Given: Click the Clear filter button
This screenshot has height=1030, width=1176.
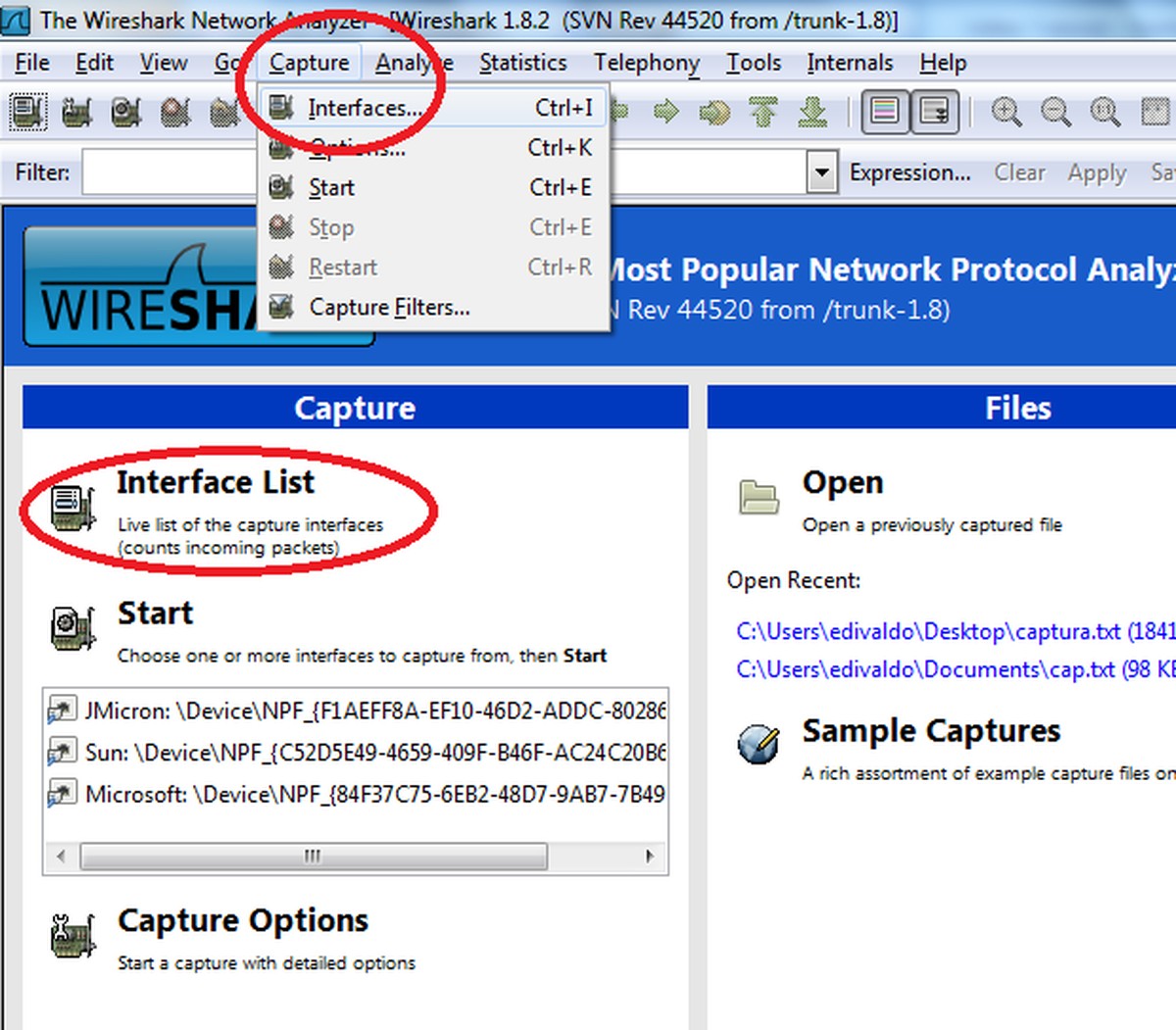Looking at the screenshot, I should click(x=1019, y=172).
